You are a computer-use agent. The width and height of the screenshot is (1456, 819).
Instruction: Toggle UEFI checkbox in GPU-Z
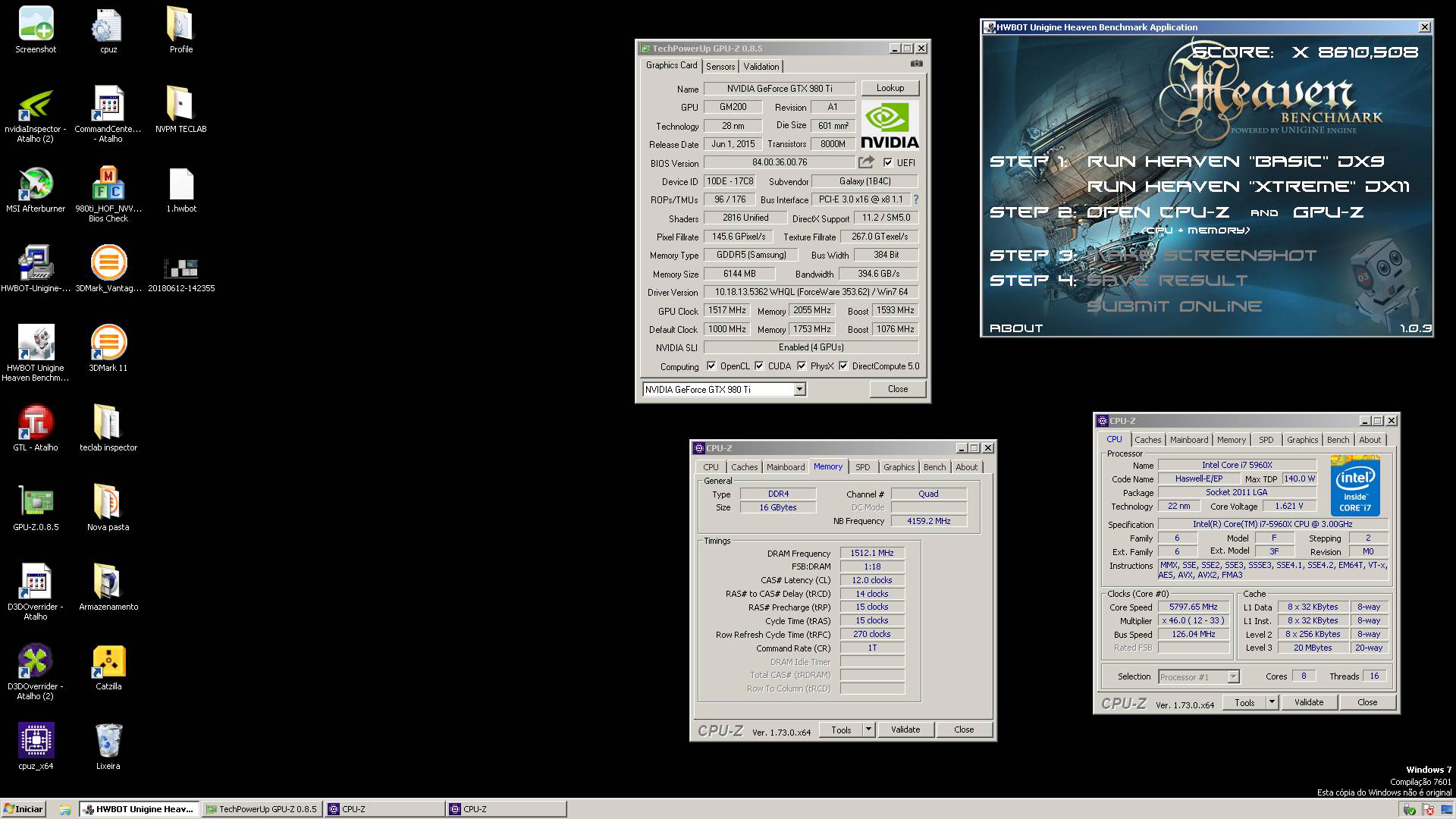pyautogui.click(x=888, y=162)
